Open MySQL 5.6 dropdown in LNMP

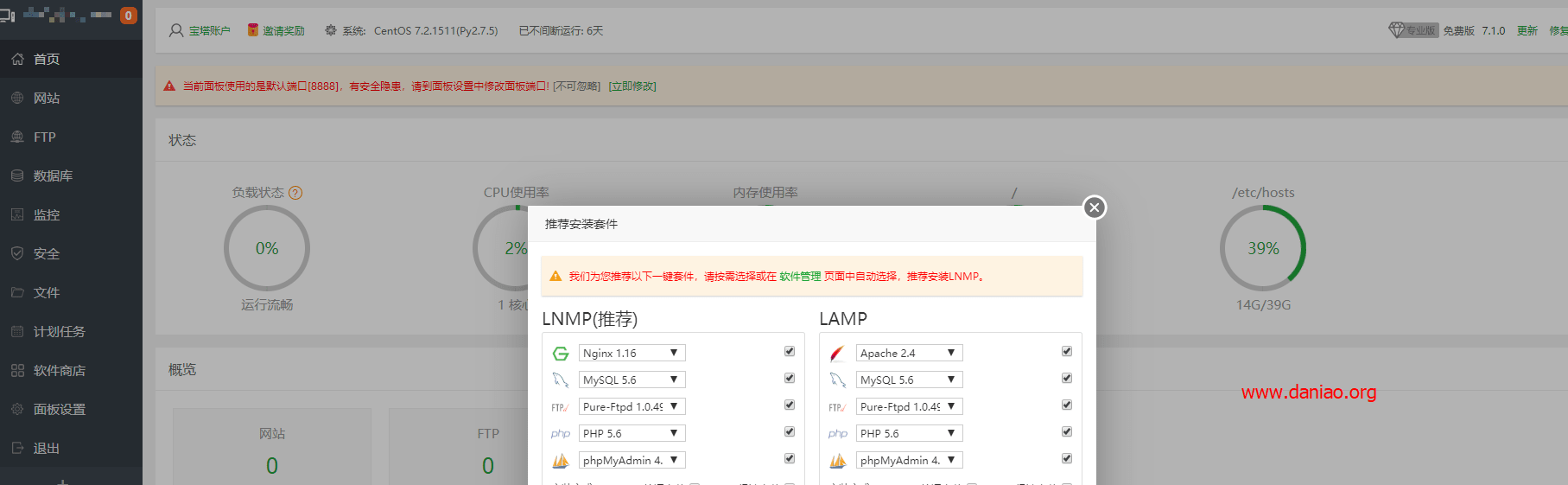[x=632, y=380]
